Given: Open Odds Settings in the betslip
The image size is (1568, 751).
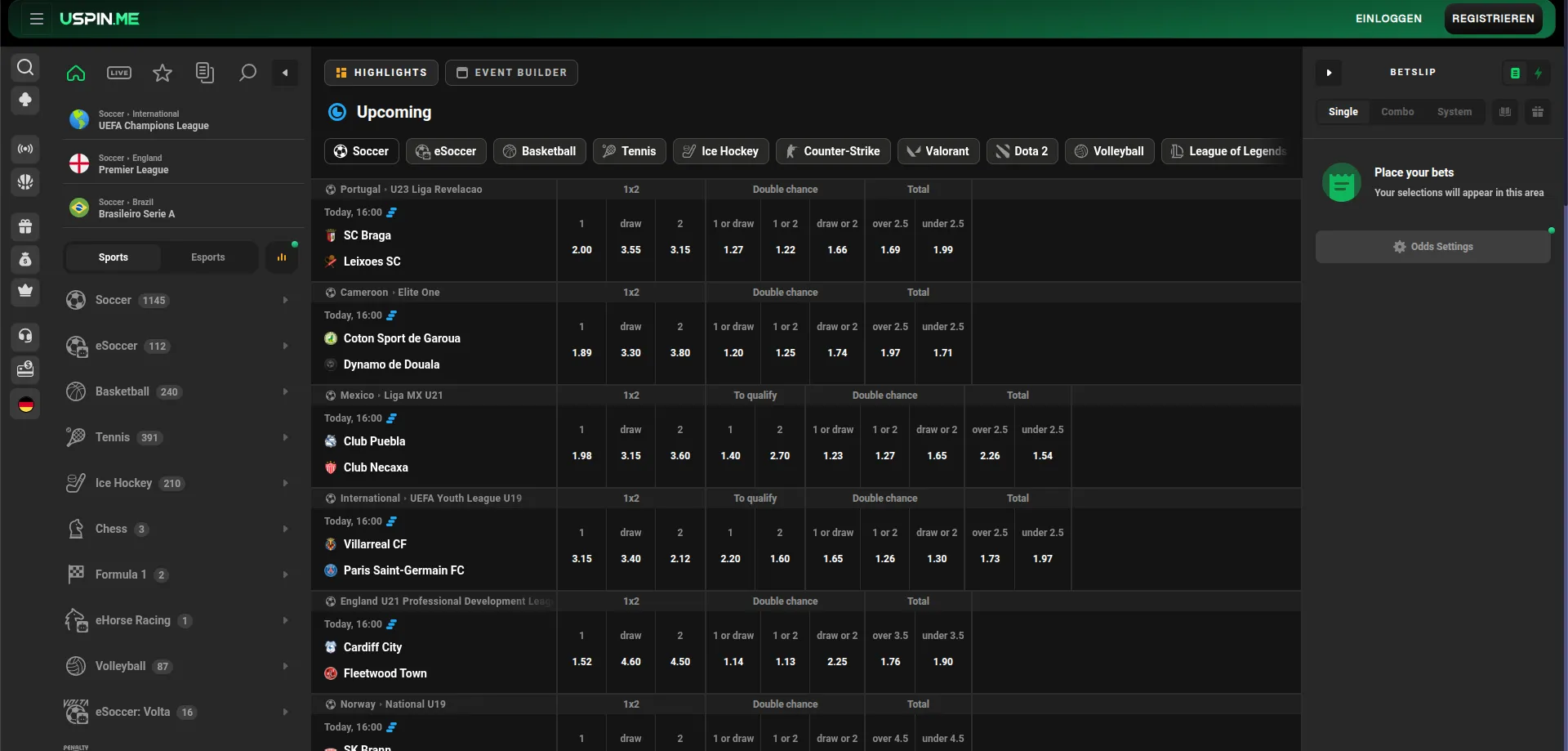Looking at the screenshot, I should (1432, 247).
